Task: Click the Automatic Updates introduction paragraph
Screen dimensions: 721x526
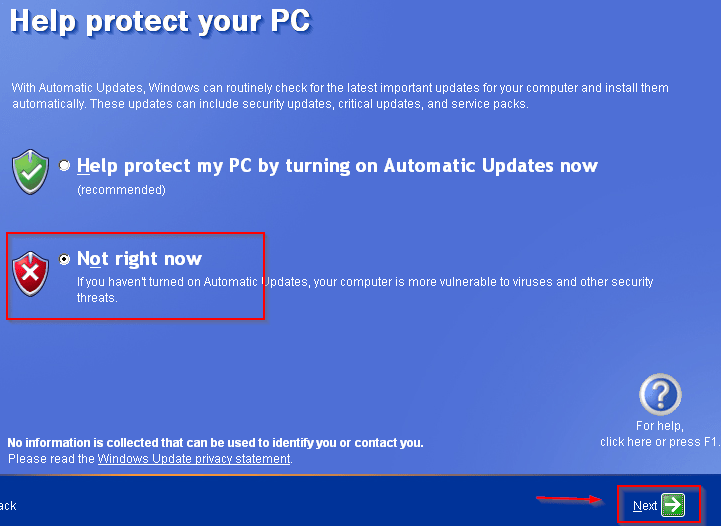Action: pyautogui.click(x=340, y=96)
